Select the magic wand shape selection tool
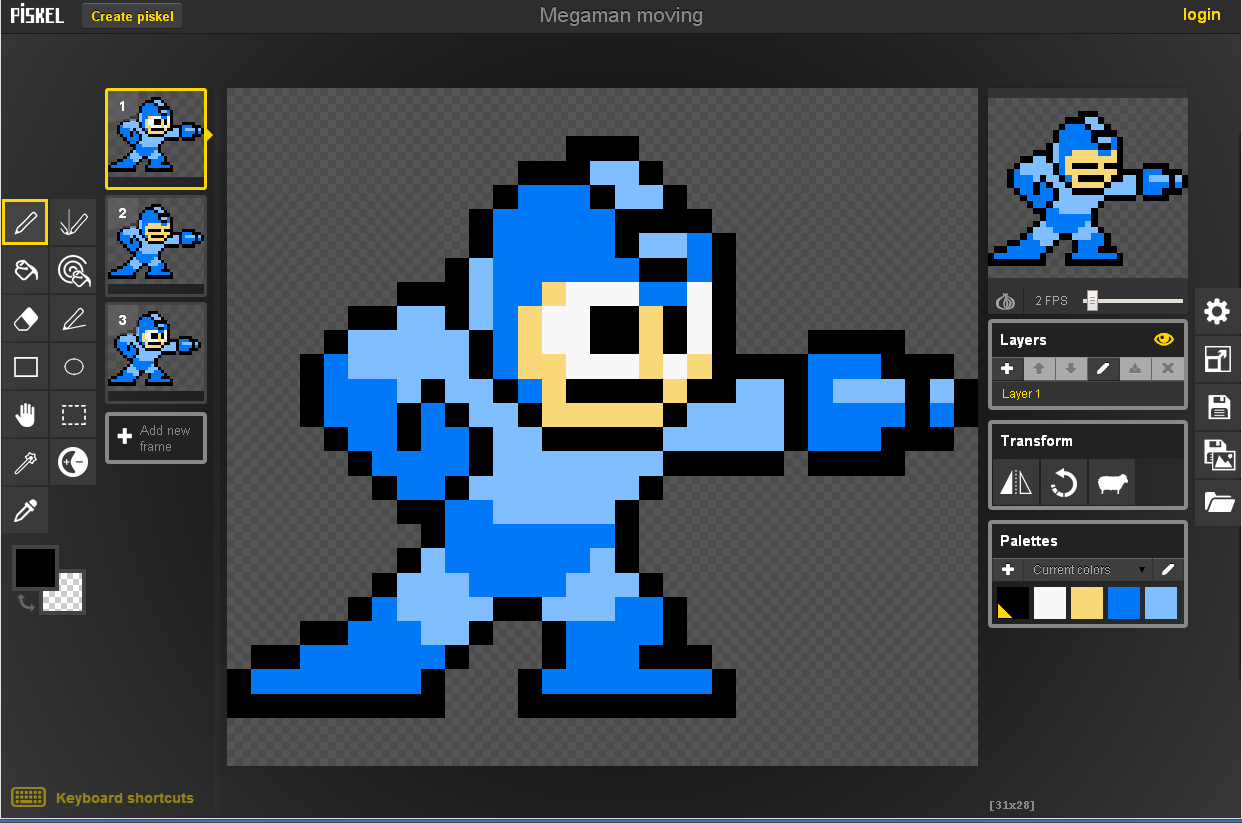Image resolution: width=1242 pixels, height=823 pixels. (25, 462)
